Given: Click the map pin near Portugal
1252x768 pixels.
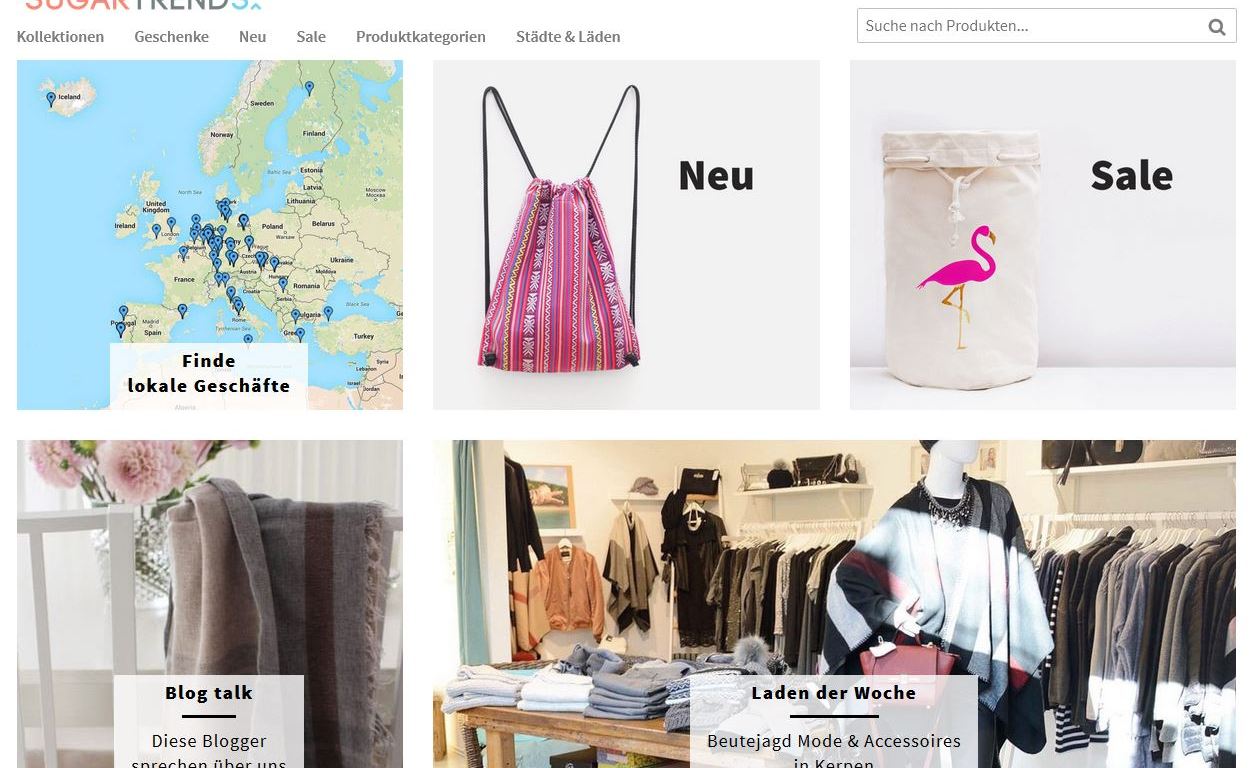Looking at the screenshot, I should click(121, 328).
